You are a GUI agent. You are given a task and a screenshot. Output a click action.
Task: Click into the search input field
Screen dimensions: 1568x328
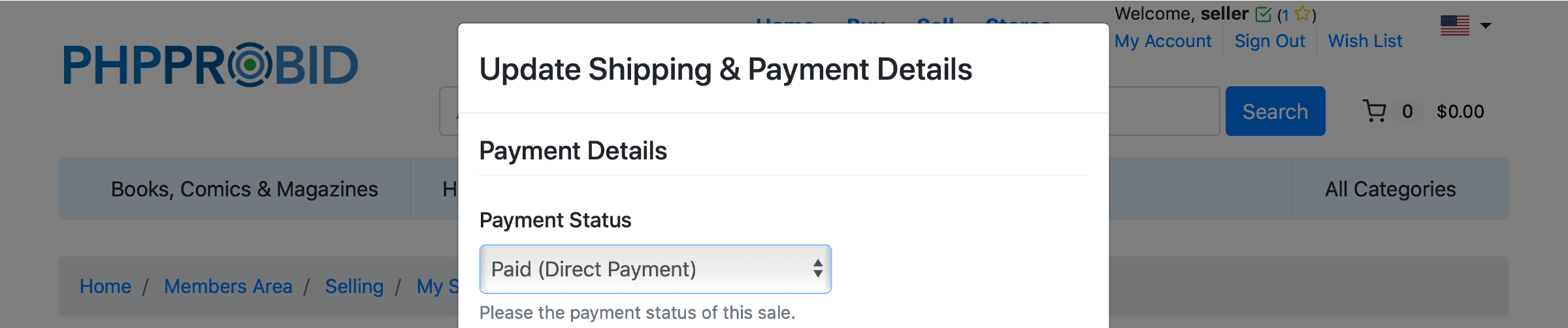click(x=1164, y=111)
